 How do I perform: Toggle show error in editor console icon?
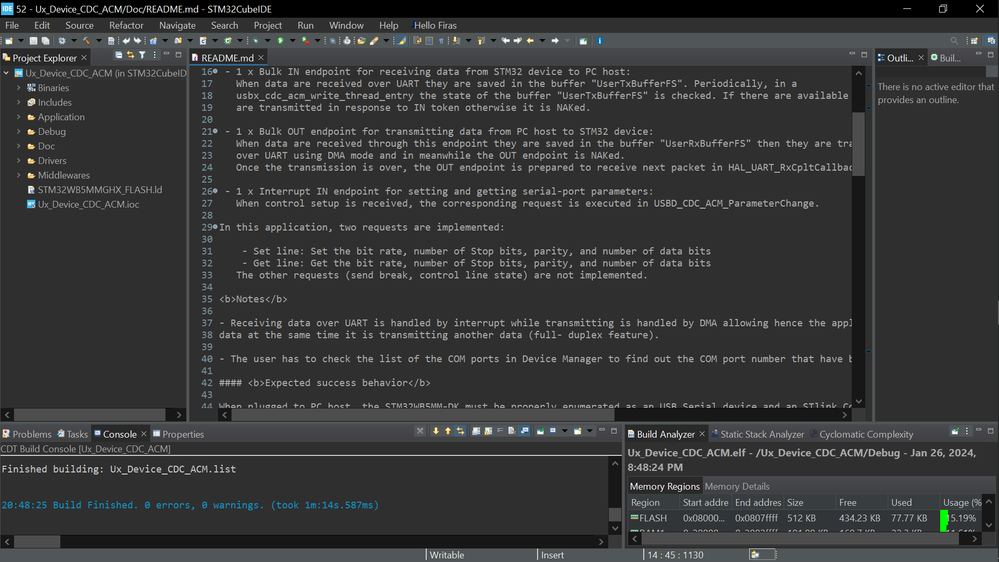pos(460,431)
